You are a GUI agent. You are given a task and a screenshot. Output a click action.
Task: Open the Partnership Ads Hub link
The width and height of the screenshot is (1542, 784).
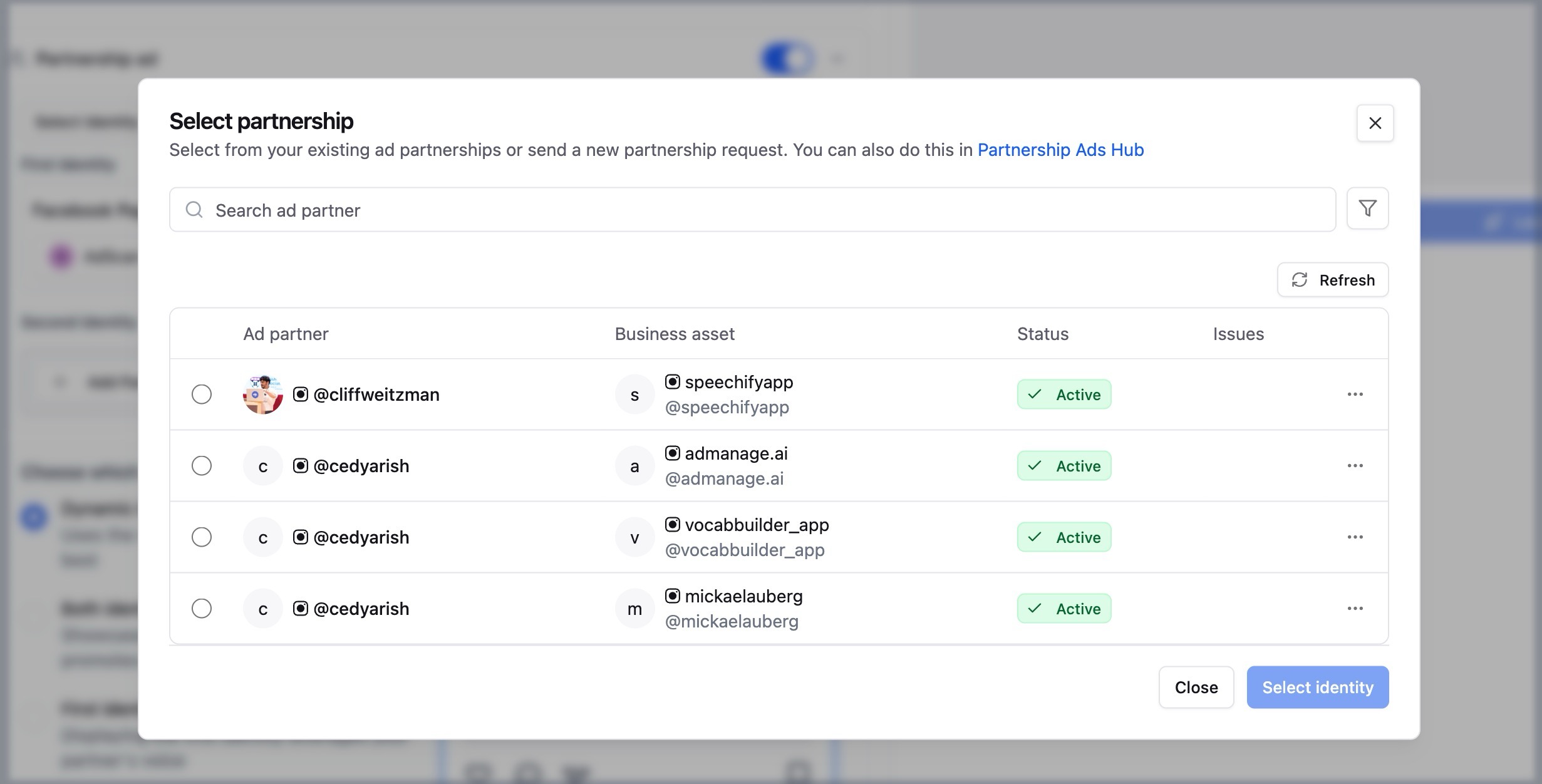[x=1060, y=150]
